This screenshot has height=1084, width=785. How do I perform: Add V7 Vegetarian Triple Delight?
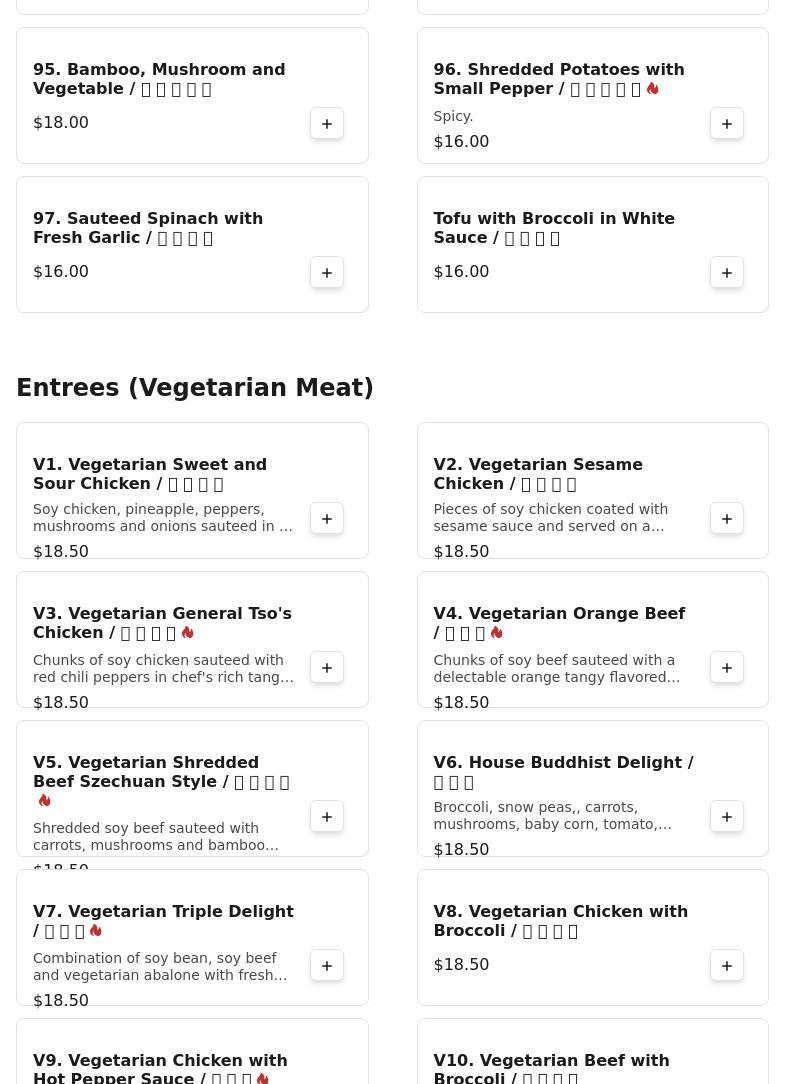(327, 965)
